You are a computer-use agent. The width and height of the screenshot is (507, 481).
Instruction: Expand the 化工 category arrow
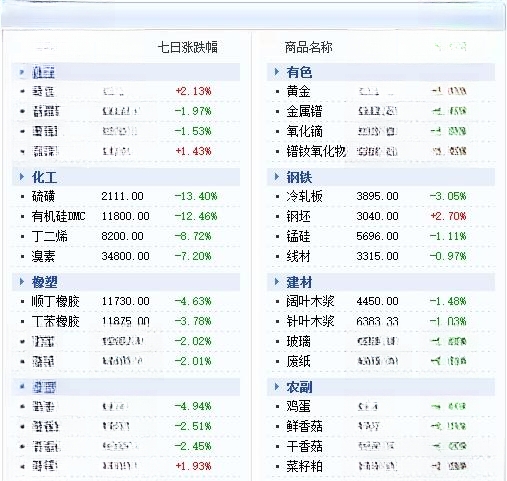(22, 177)
